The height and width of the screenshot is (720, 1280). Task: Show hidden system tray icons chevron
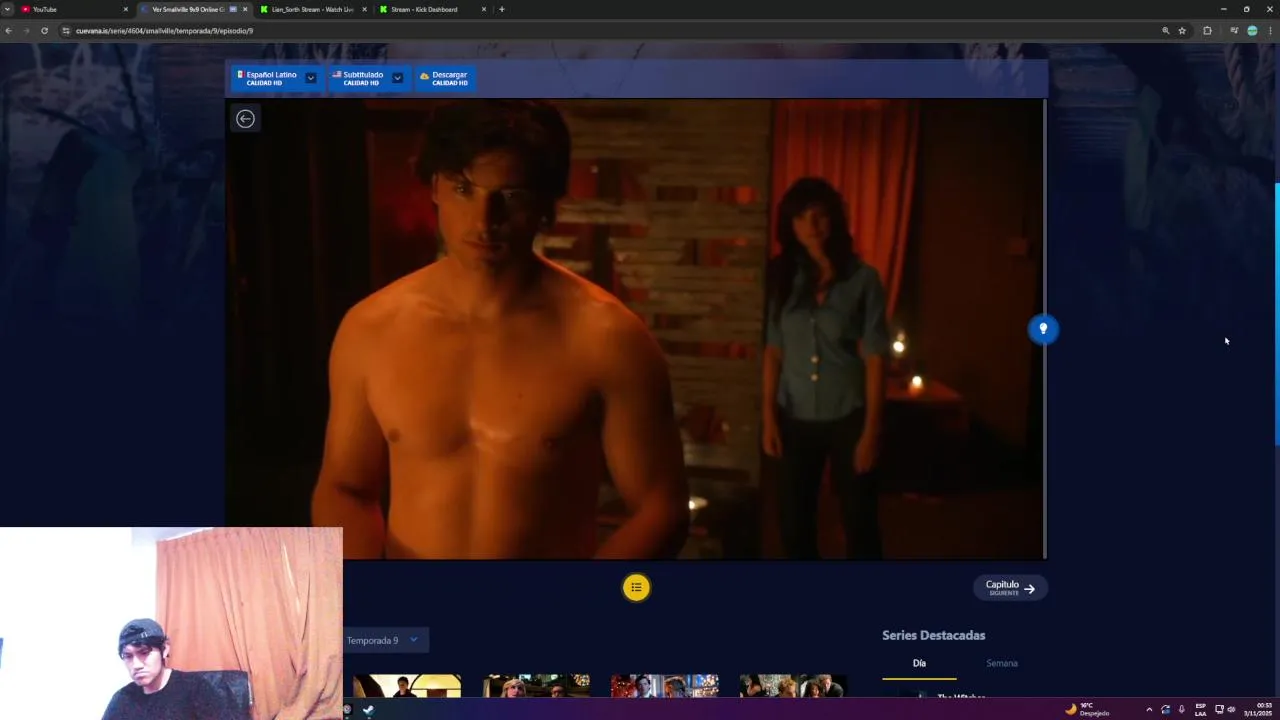click(x=1148, y=709)
